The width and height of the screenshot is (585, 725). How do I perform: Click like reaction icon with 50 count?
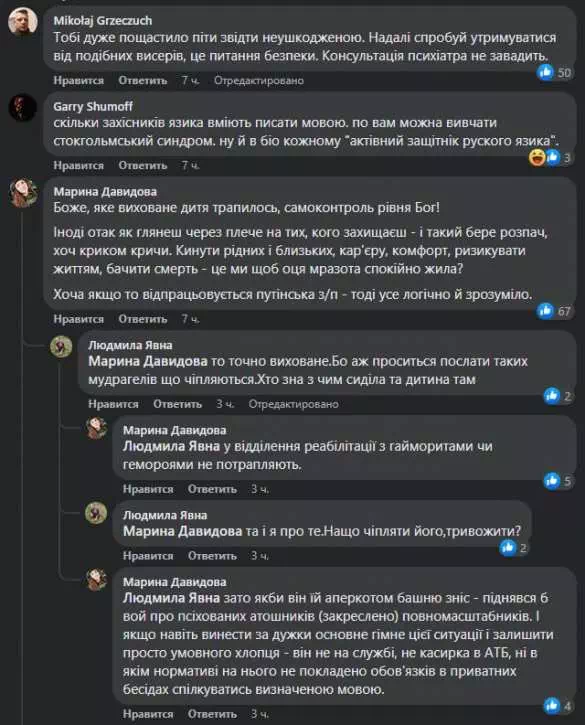pyautogui.click(x=546, y=72)
